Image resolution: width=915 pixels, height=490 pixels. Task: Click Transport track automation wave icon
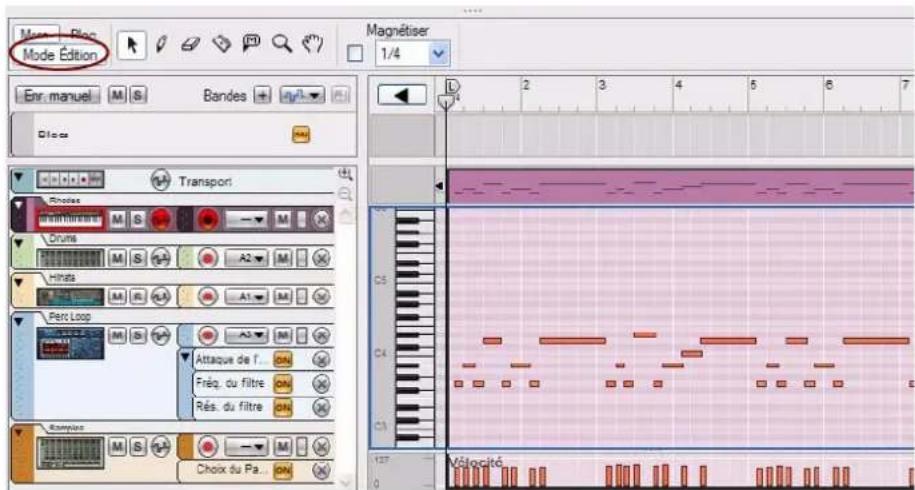coord(160,180)
